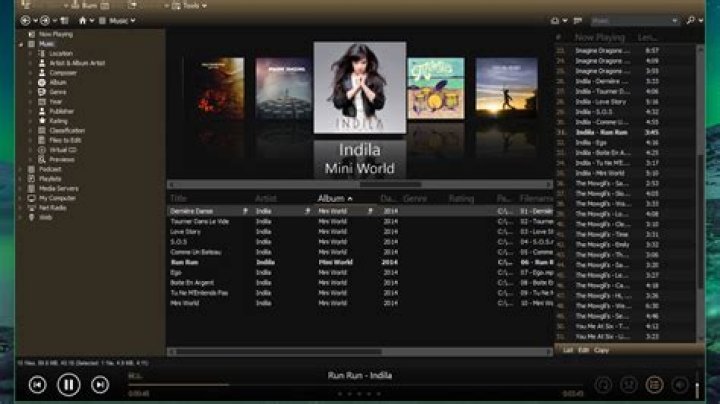Select the Indila Mini World album cover
Screen dimensions: 720x404
tap(360, 87)
